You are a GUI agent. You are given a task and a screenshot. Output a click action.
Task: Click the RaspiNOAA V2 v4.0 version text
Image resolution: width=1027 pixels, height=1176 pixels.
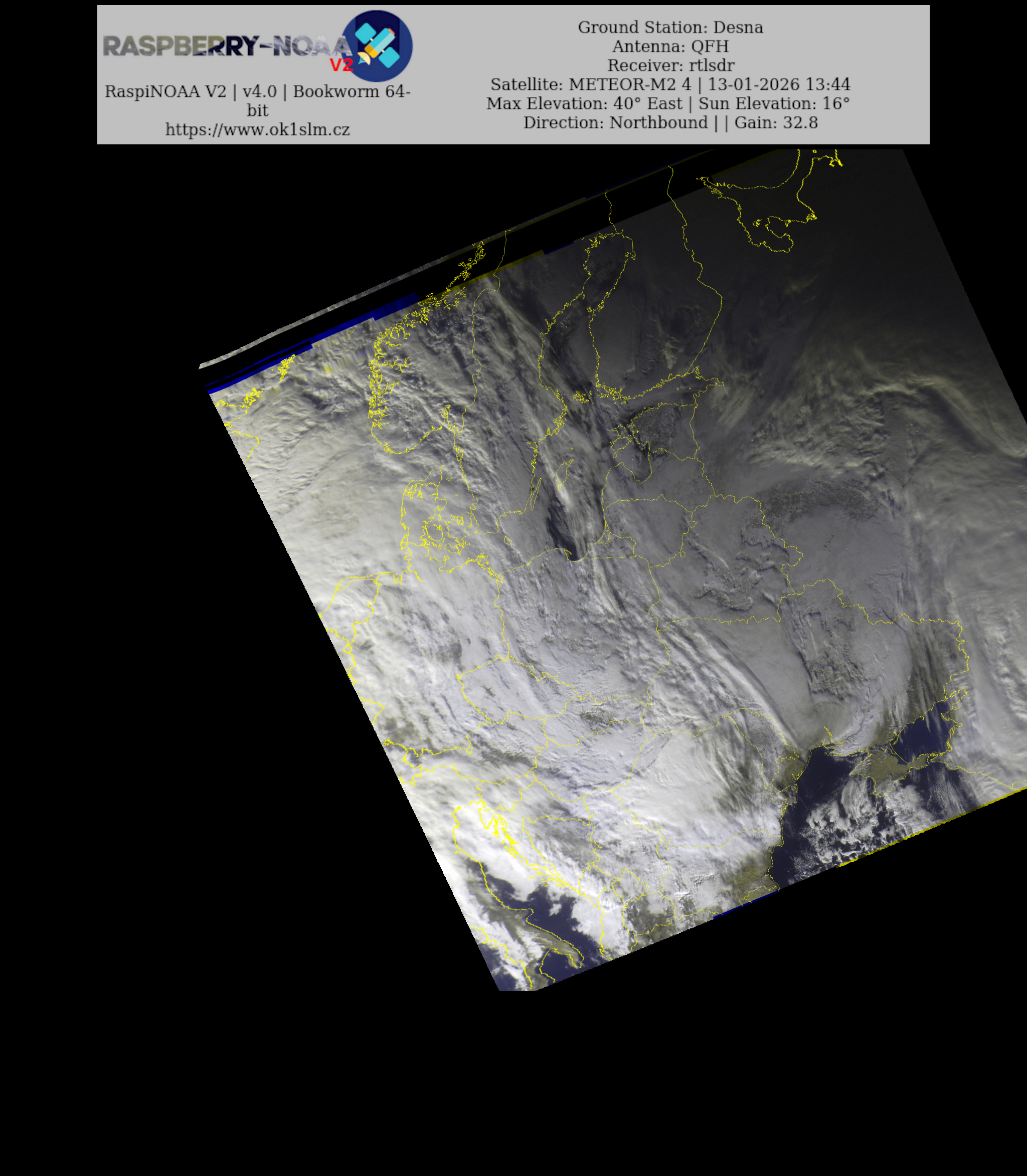click(190, 92)
